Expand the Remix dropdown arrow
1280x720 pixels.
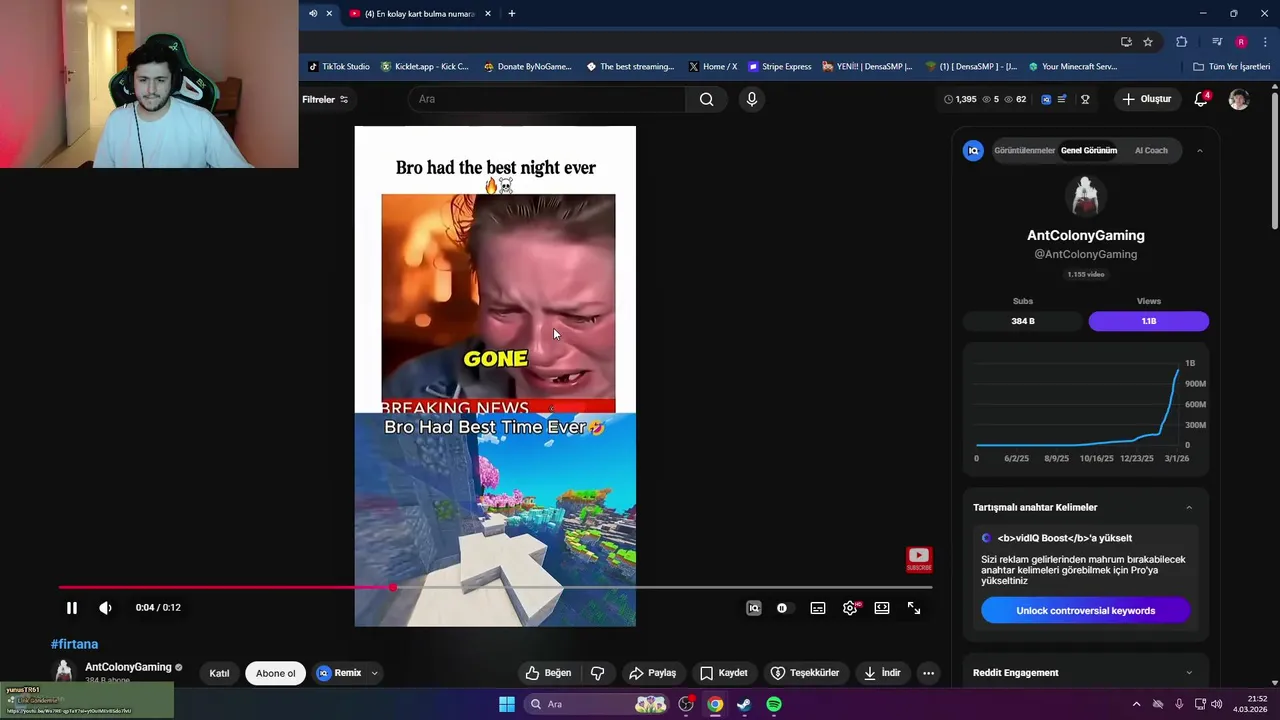(x=375, y=673)
